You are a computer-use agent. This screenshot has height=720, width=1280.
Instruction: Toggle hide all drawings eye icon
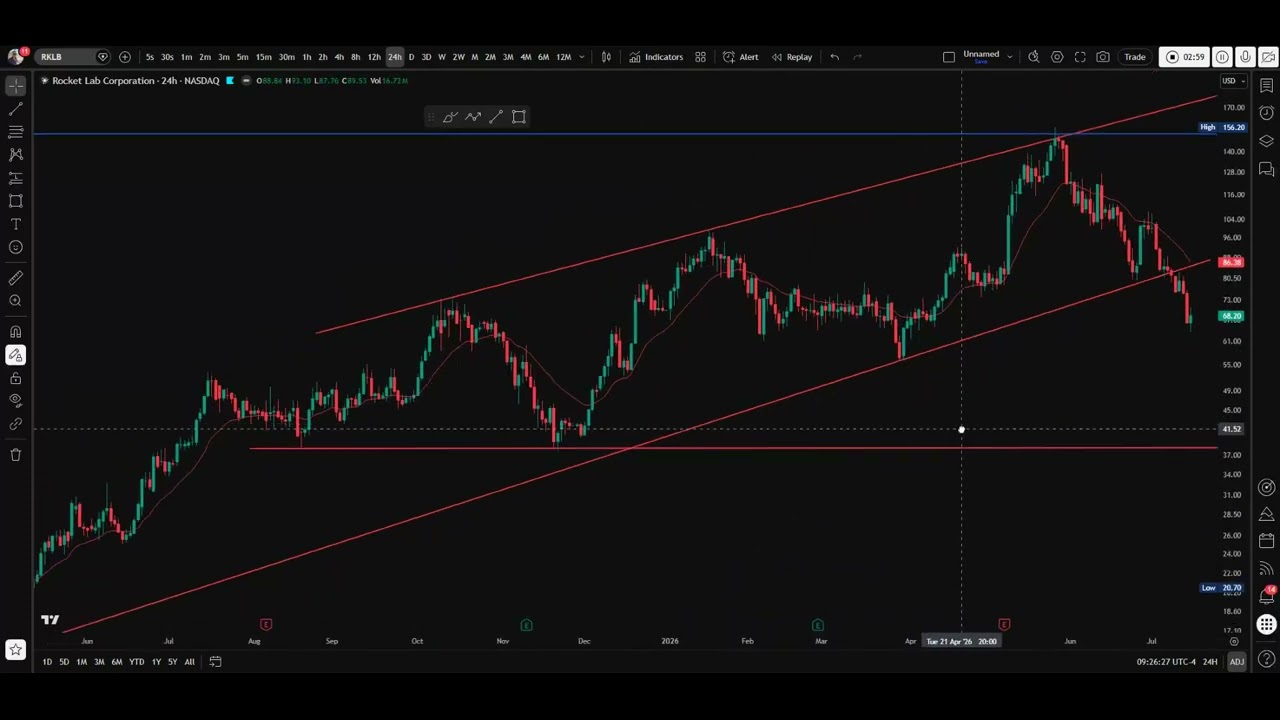[16, 401]
